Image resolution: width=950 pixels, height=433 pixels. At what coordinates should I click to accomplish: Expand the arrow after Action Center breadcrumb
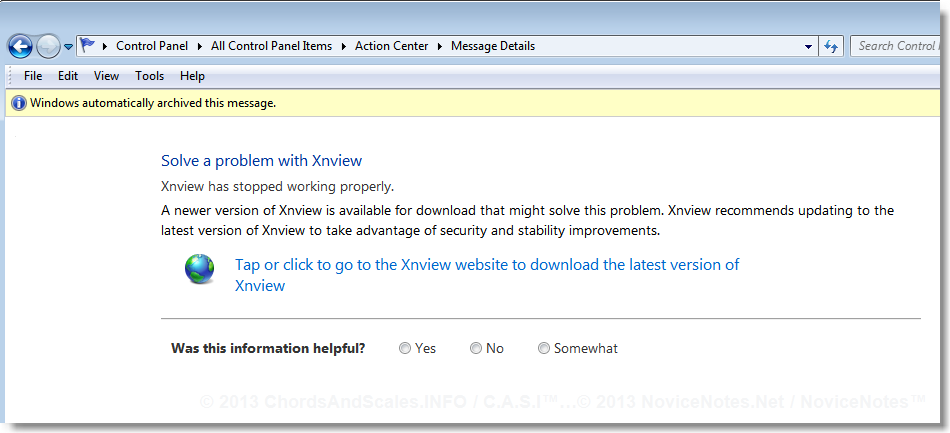tap(439, 46)
